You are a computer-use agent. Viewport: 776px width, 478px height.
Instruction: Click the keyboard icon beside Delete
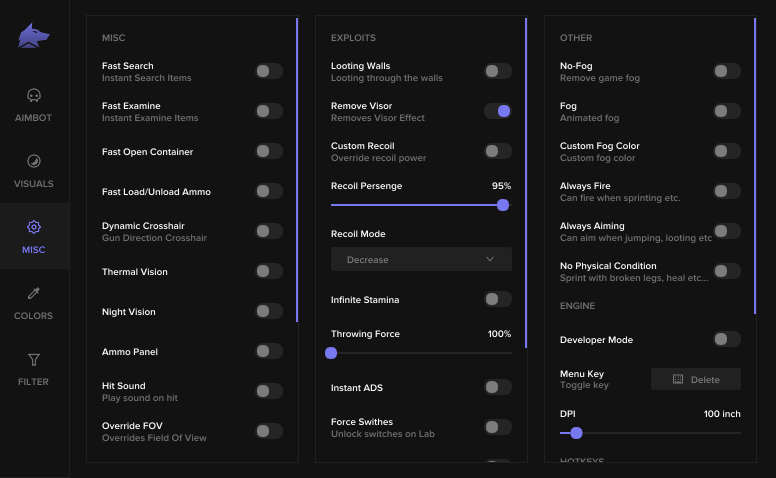coord(678,379)
